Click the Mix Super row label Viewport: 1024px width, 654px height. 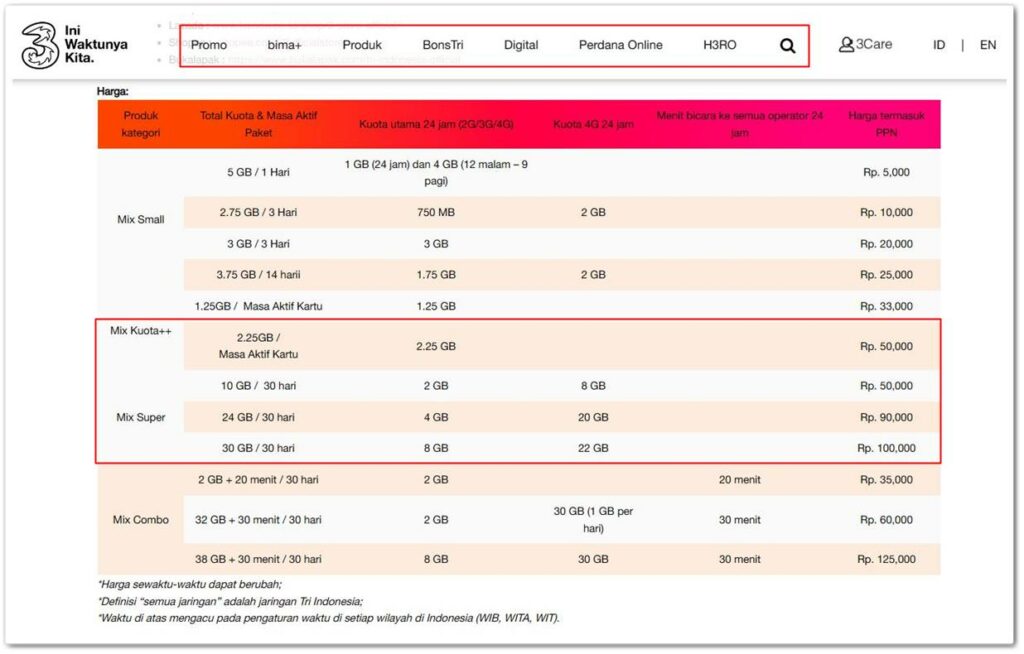(x=140, y=417)
